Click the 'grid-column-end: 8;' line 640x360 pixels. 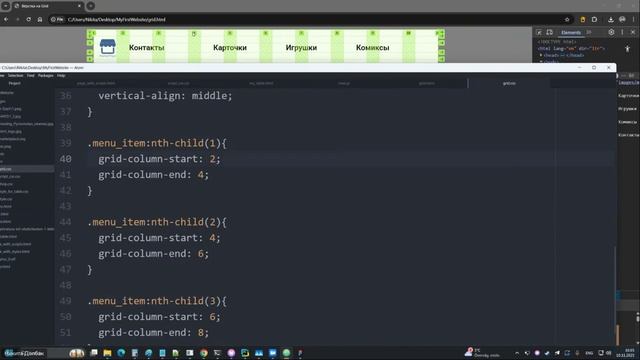click(153, 333)
